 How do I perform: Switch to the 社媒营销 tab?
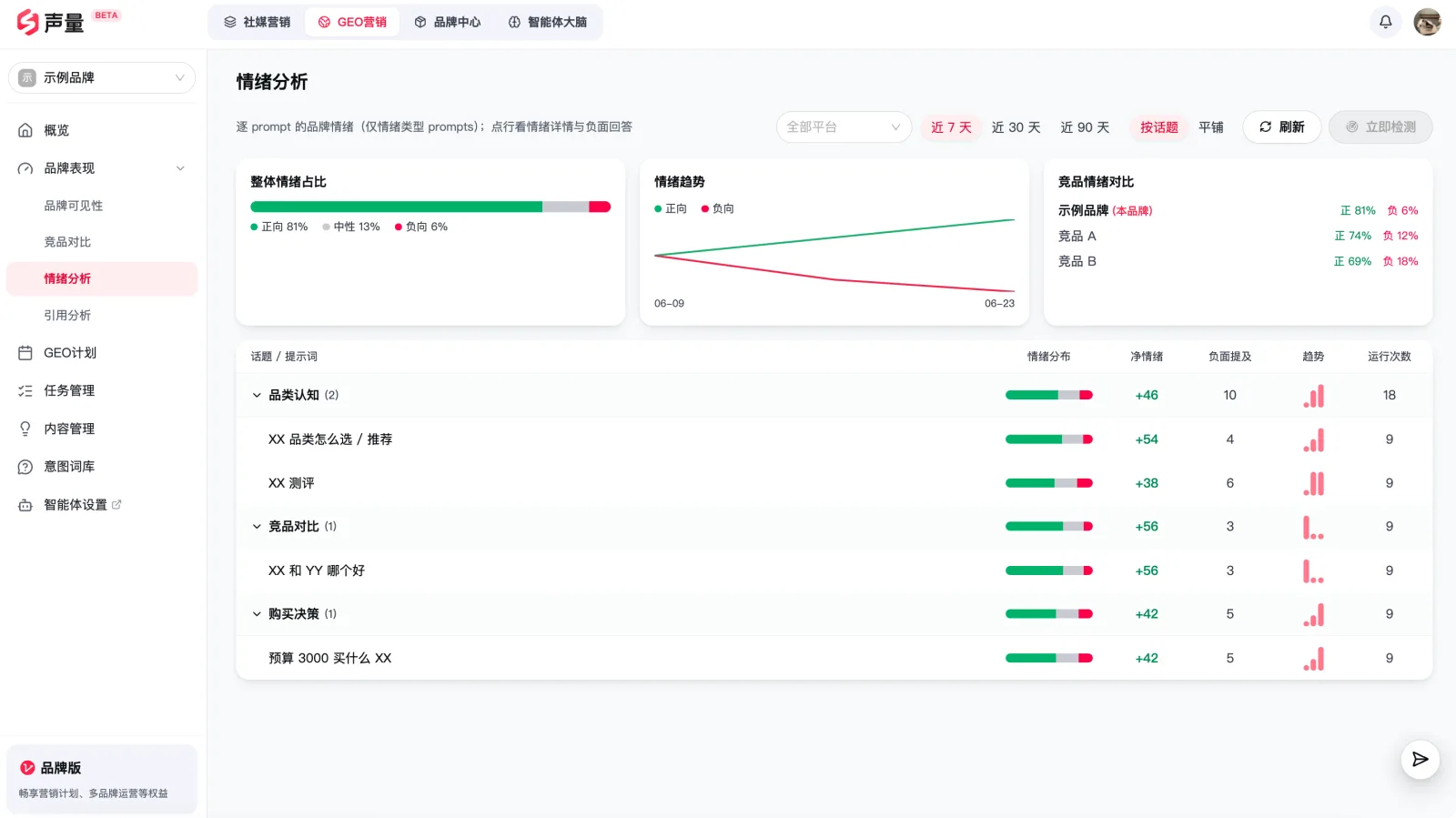point(258,22)
